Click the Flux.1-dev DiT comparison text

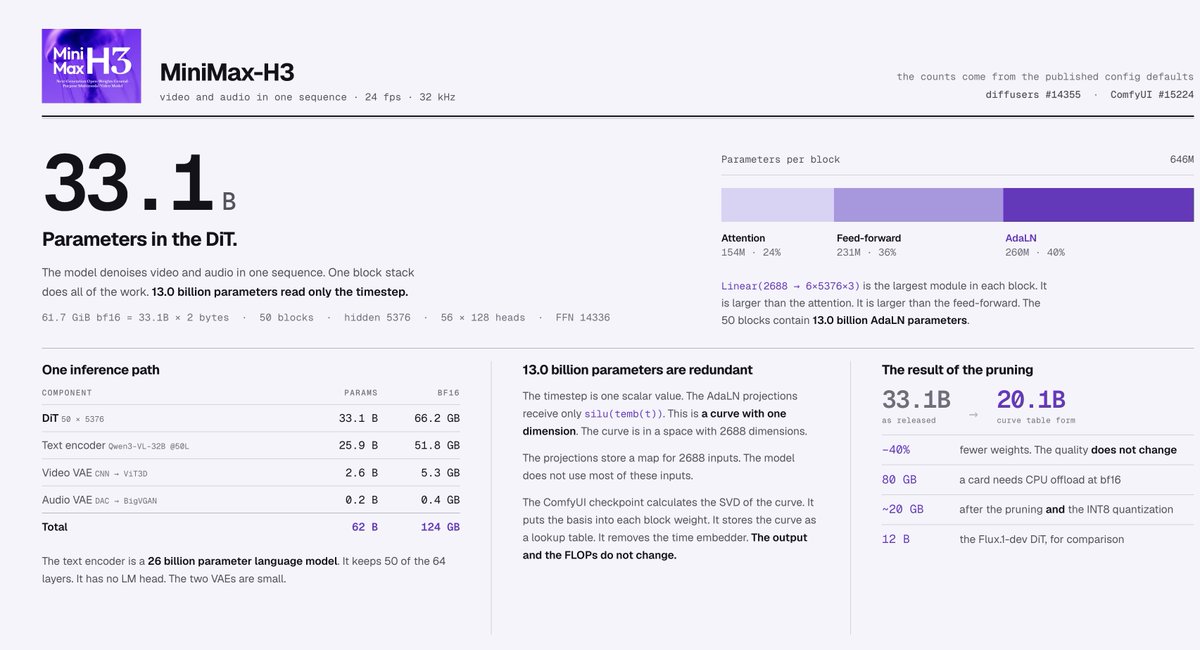pyautogui.click(x=1042, y=539)
